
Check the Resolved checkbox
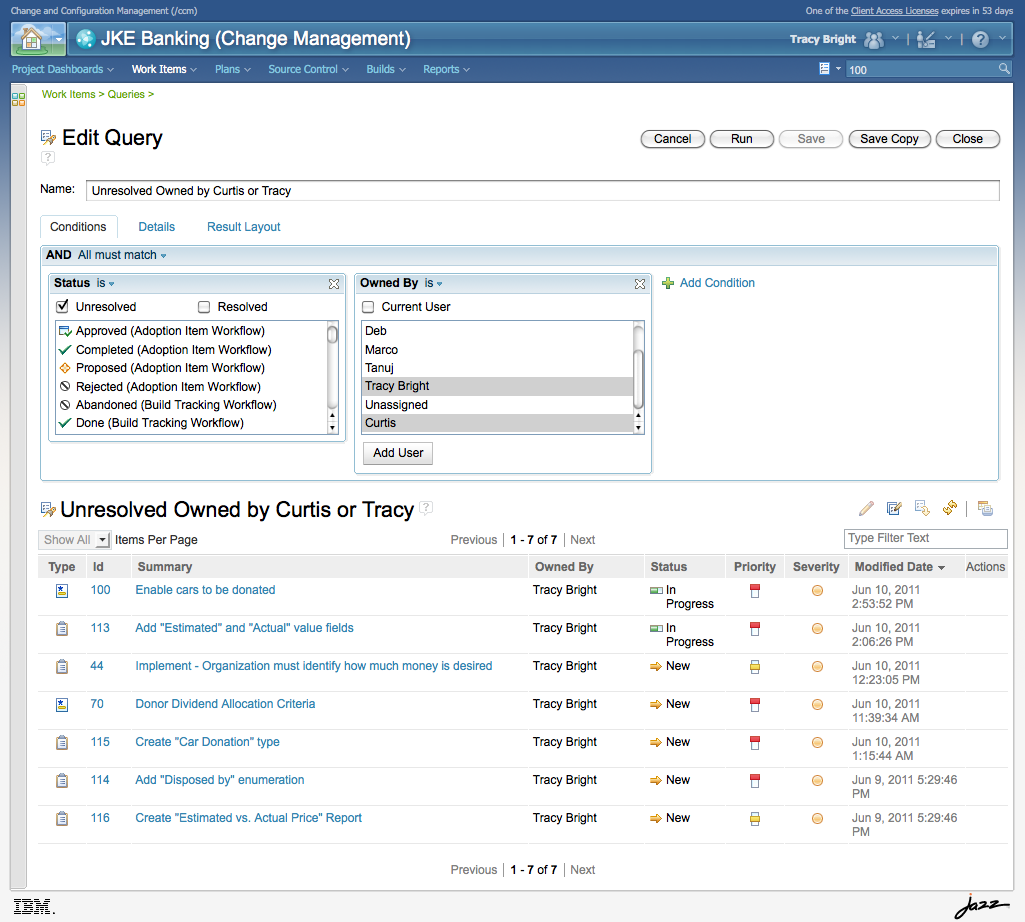coord(204,307)
